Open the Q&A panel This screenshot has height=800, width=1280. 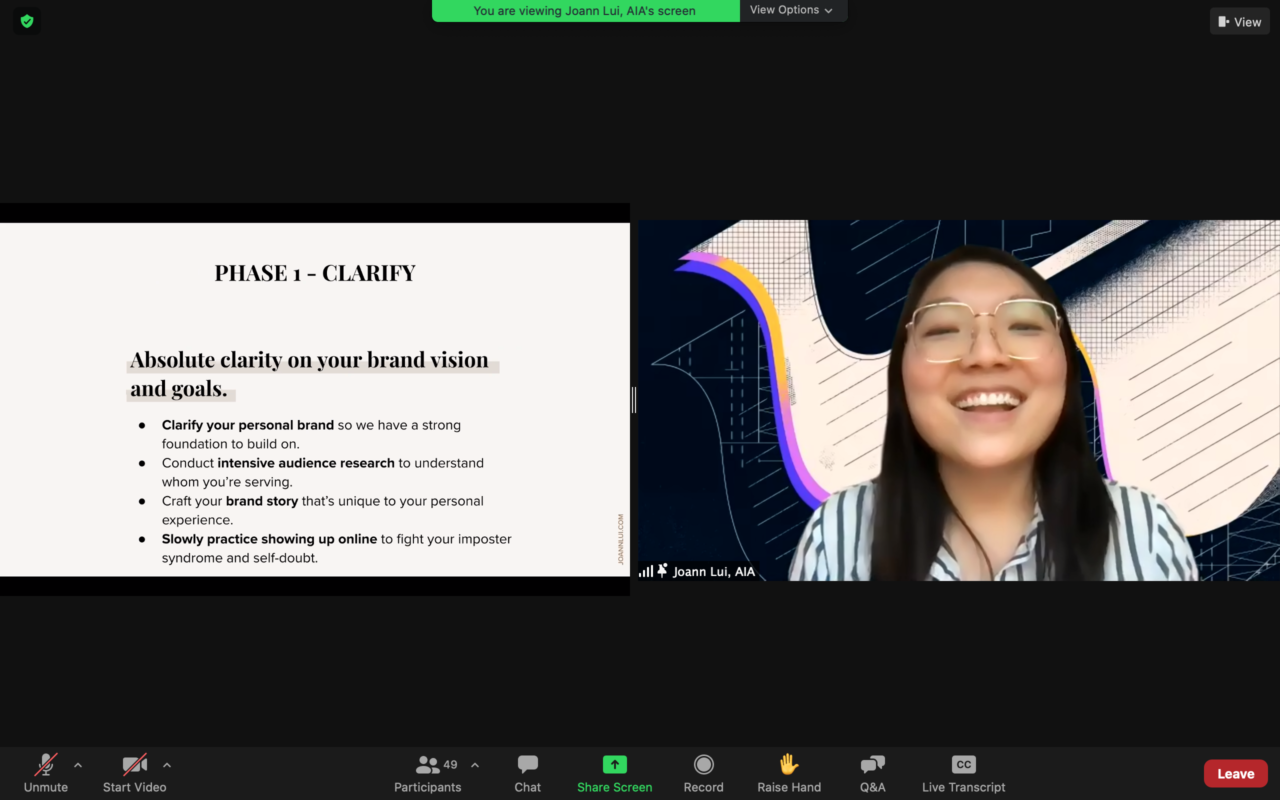pyautogui.click(x=872, y=773)
